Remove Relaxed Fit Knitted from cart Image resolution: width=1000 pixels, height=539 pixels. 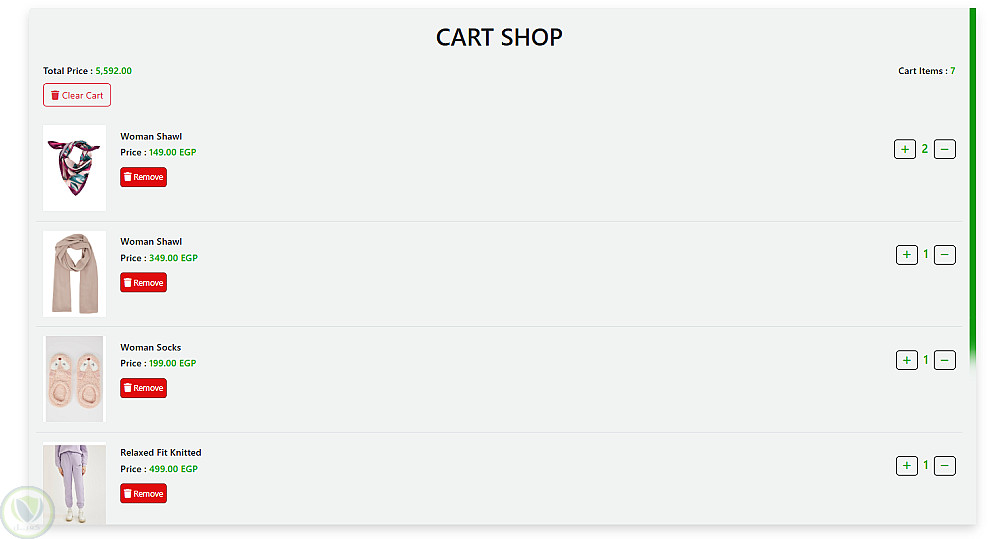pos(143,493)
